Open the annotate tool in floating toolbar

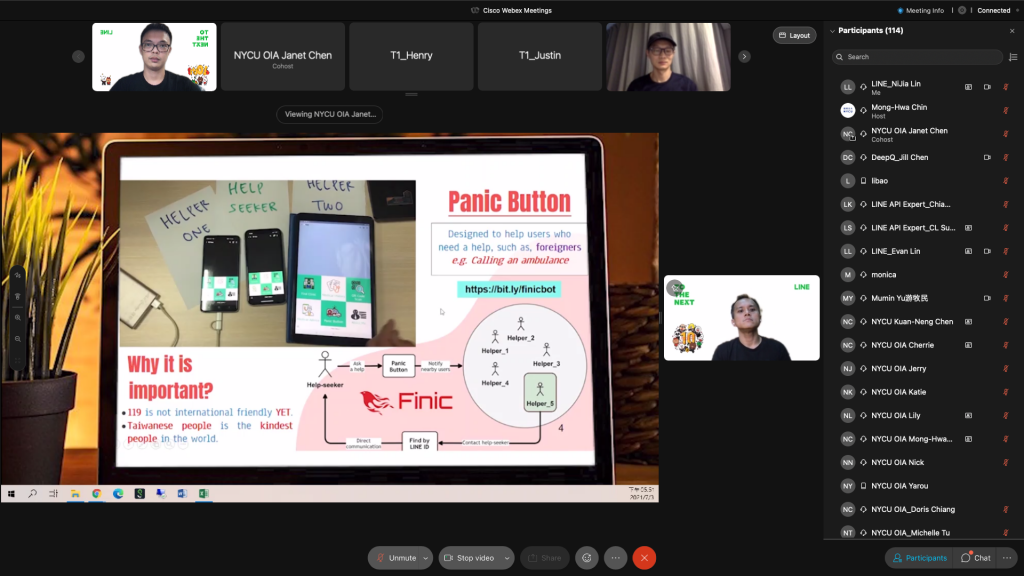click(x=18, y=276)
